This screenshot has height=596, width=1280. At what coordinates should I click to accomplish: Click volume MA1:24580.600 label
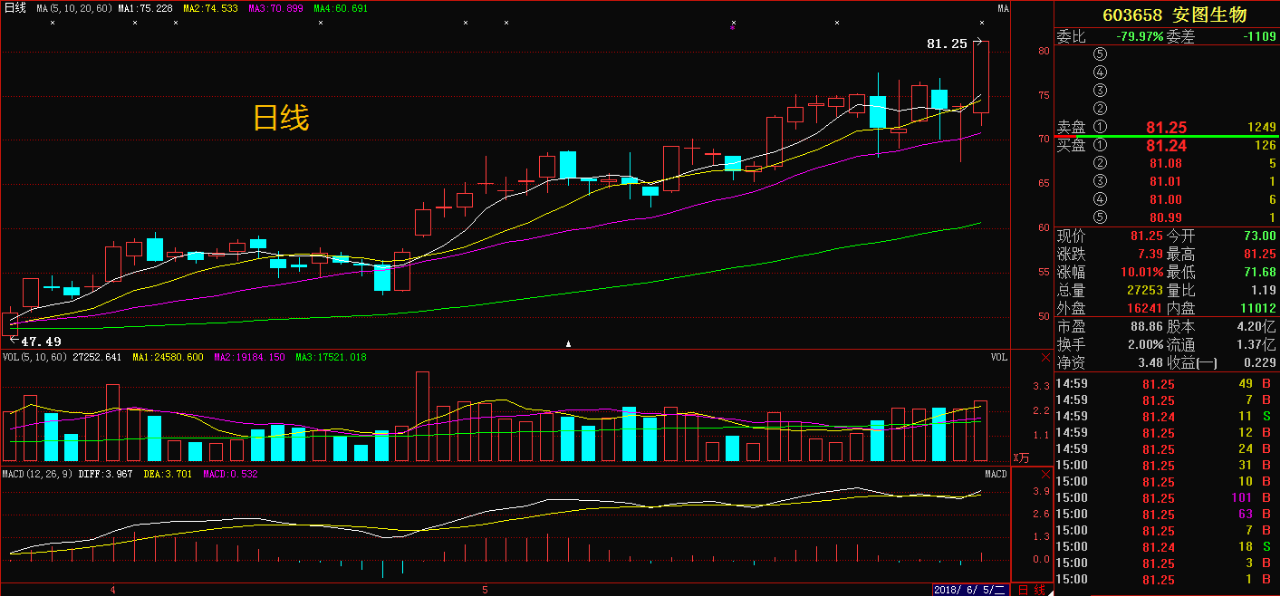[x=168, y=357]
